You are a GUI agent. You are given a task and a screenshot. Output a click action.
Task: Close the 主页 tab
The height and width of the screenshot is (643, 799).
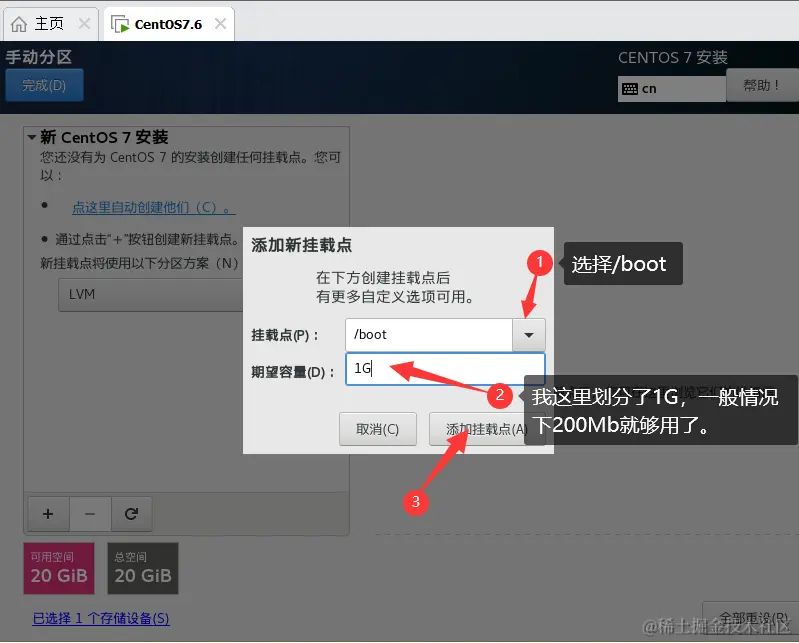(85, 23)
